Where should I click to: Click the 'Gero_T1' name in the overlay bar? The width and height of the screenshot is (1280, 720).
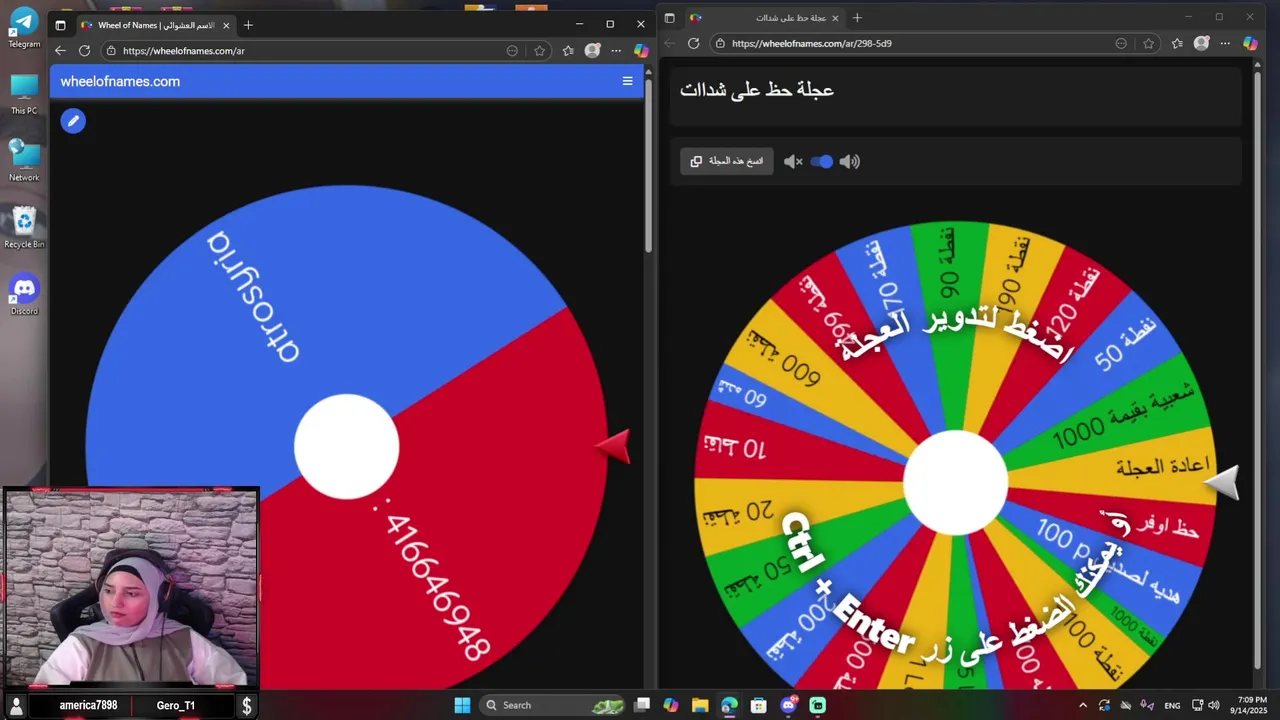point(176,705)
